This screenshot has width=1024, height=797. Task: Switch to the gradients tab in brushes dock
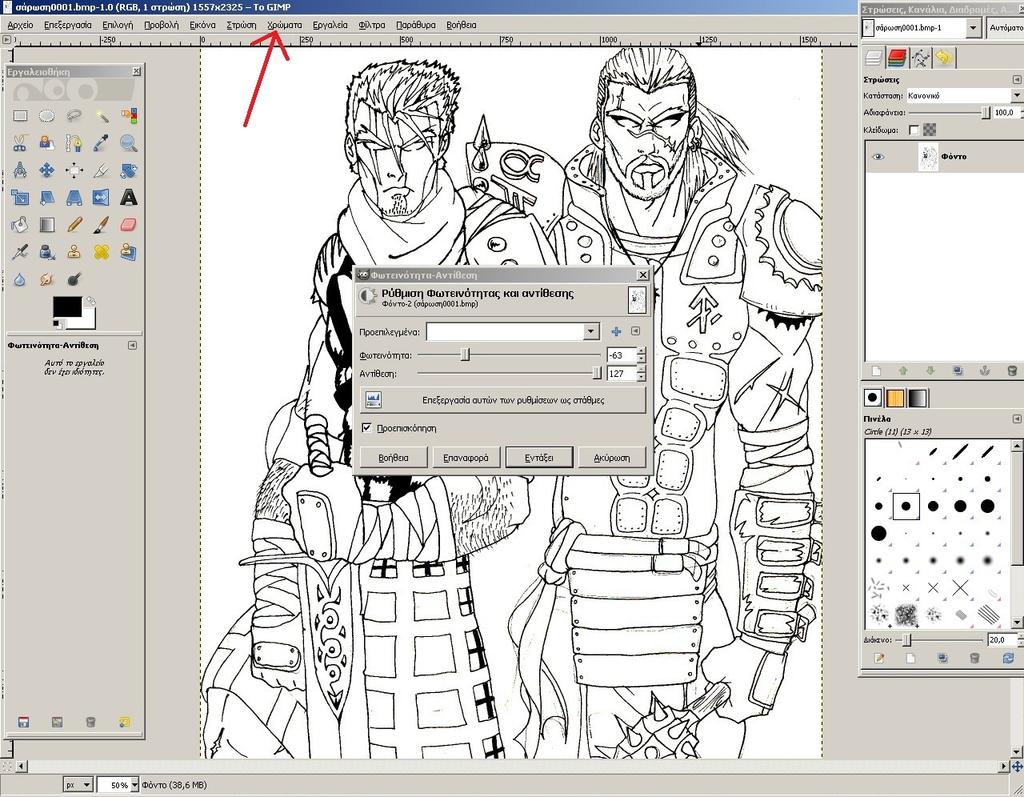point(918,398)
